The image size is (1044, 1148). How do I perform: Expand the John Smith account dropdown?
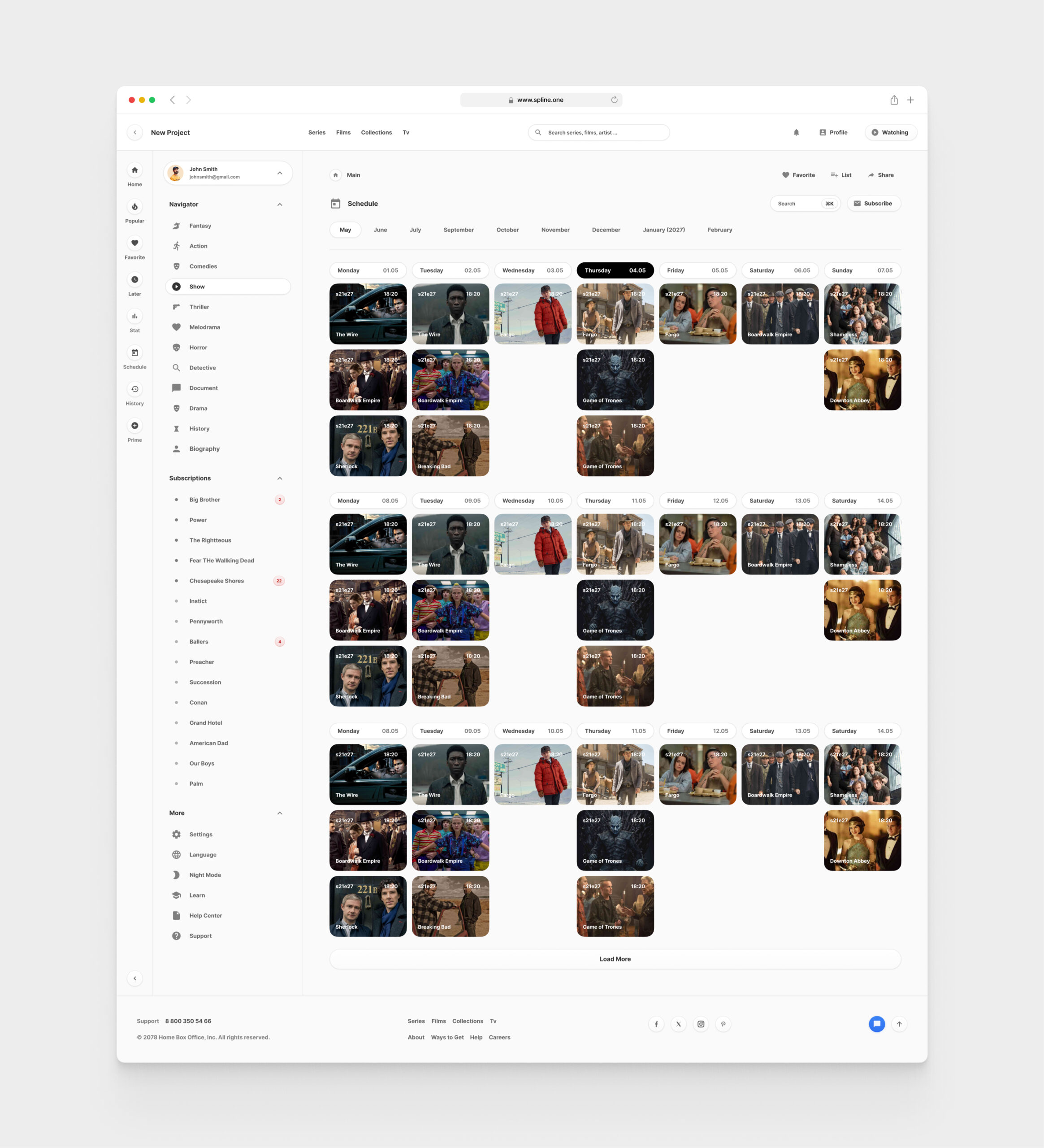(x=280, y=173)
